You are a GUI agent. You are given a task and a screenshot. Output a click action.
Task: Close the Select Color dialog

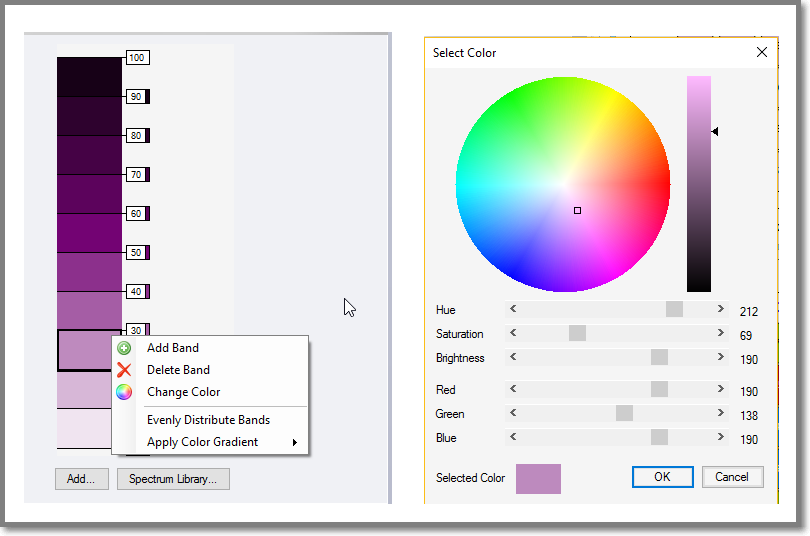[x=762, y=52]
